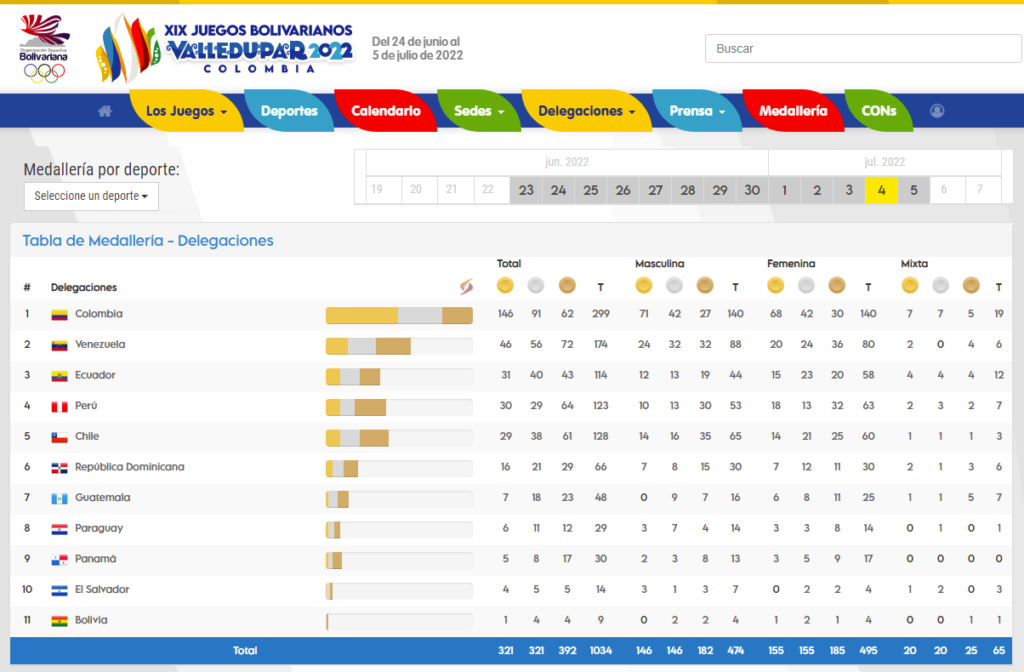Click the Paraguay flag icon
The image size is (1024, 672).
(59, 529)
